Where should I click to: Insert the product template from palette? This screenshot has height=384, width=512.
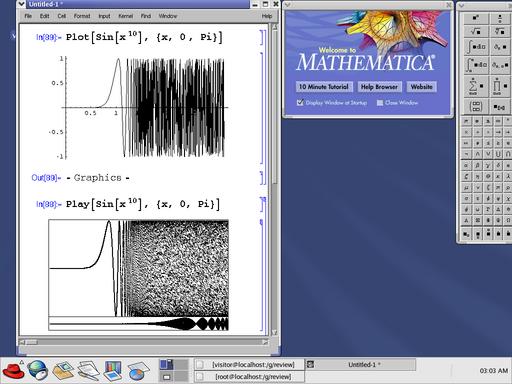point(500,86)
